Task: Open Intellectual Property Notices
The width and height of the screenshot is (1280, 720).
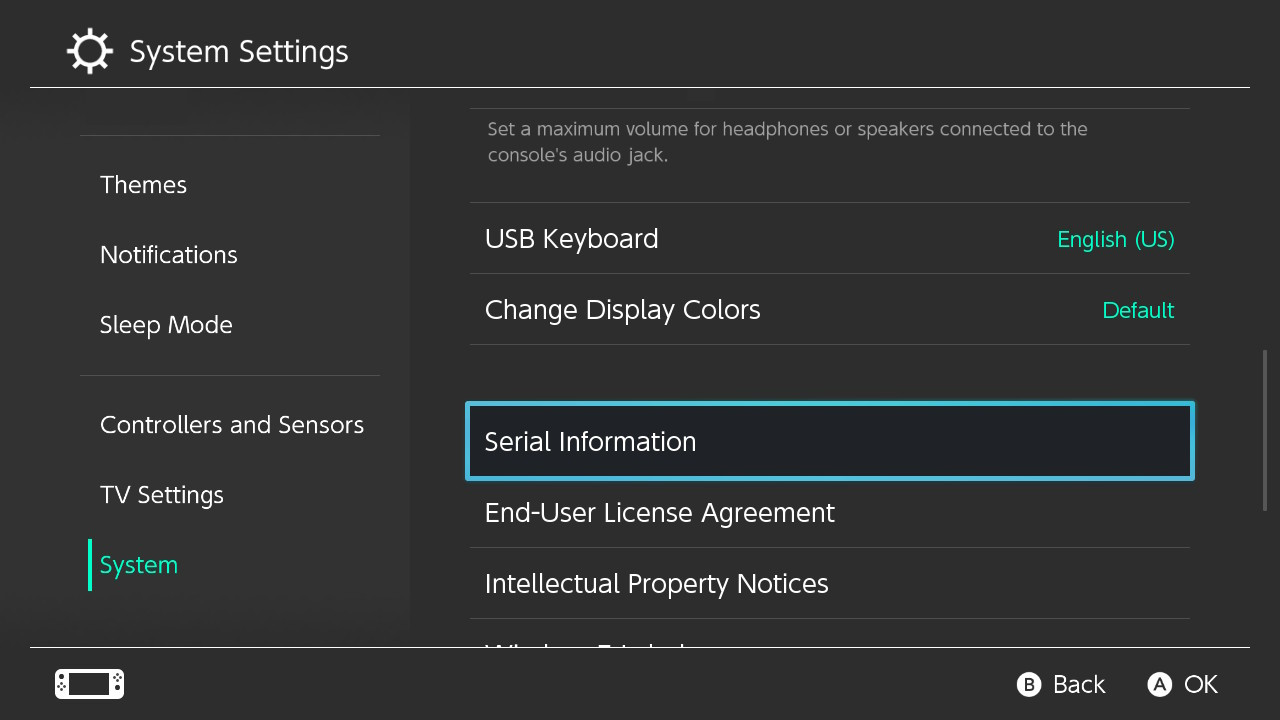Action: [x=828, y=583]
